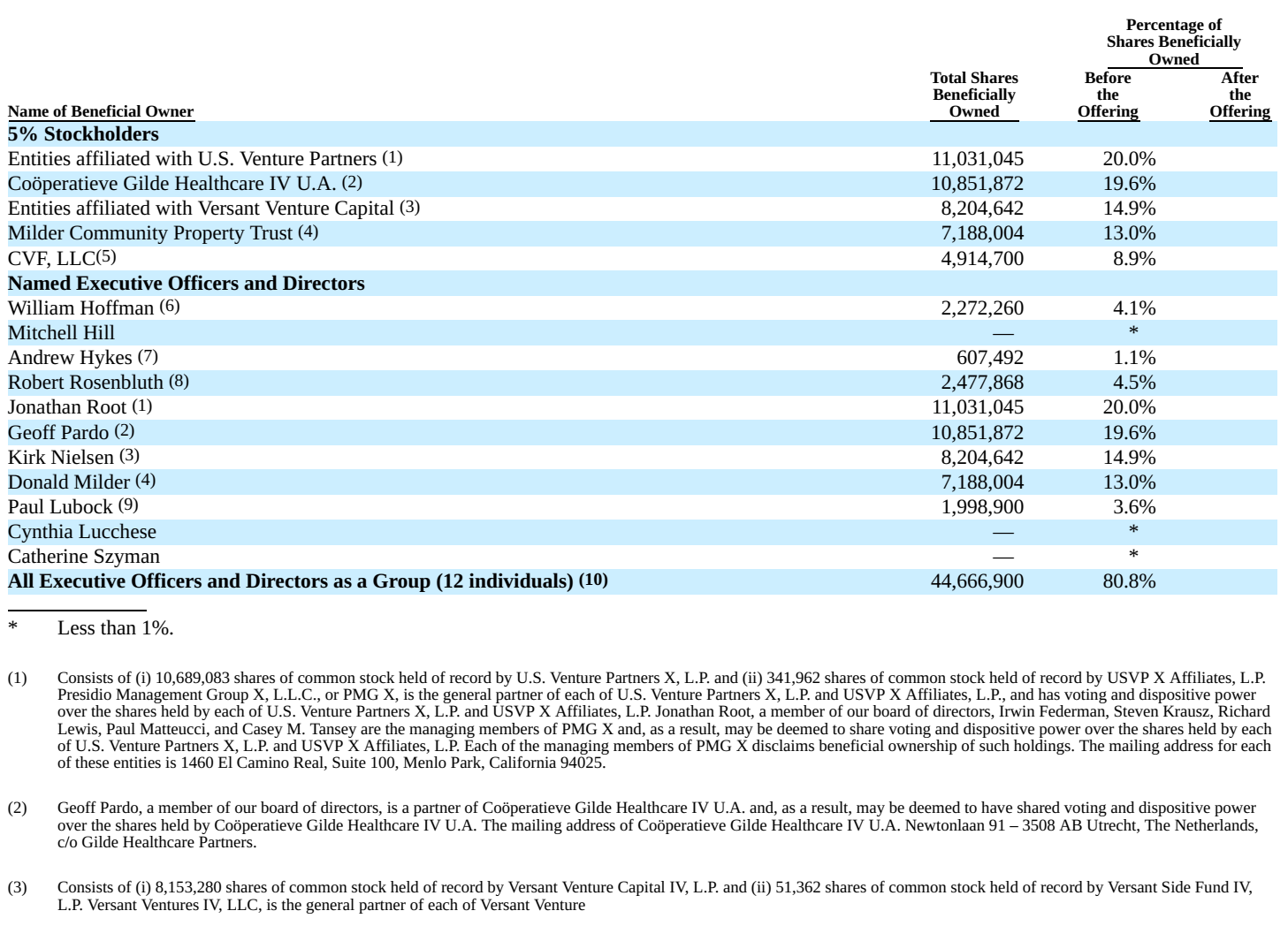Image resolution: width=1288 pixels, height=926 pixels.
Task: Select 13.0% in the Milder Community Property Trust row
Action: 1130,233
